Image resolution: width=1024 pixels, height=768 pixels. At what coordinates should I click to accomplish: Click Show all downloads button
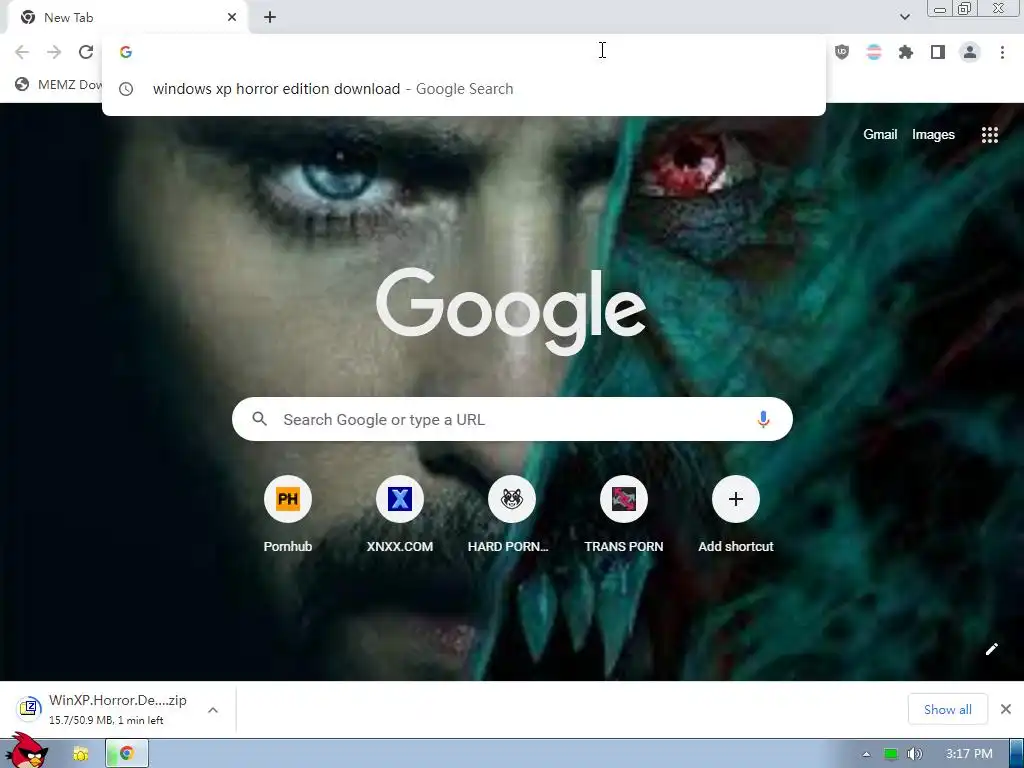click(948, 709)
